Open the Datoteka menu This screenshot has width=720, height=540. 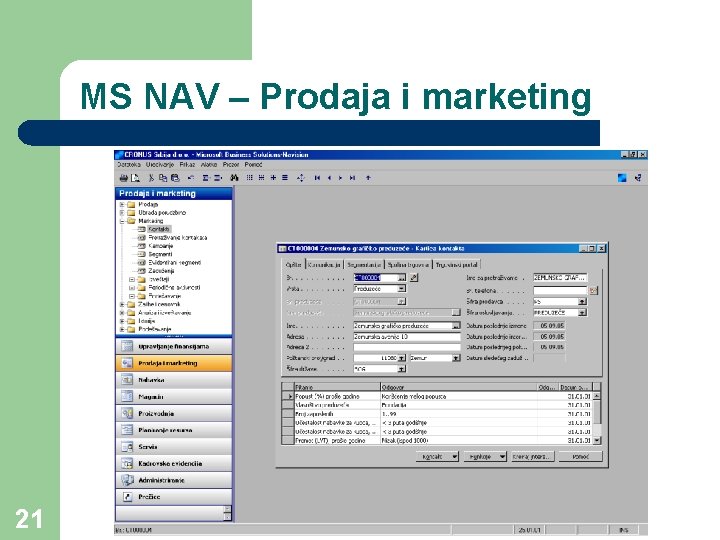[129, 164]
